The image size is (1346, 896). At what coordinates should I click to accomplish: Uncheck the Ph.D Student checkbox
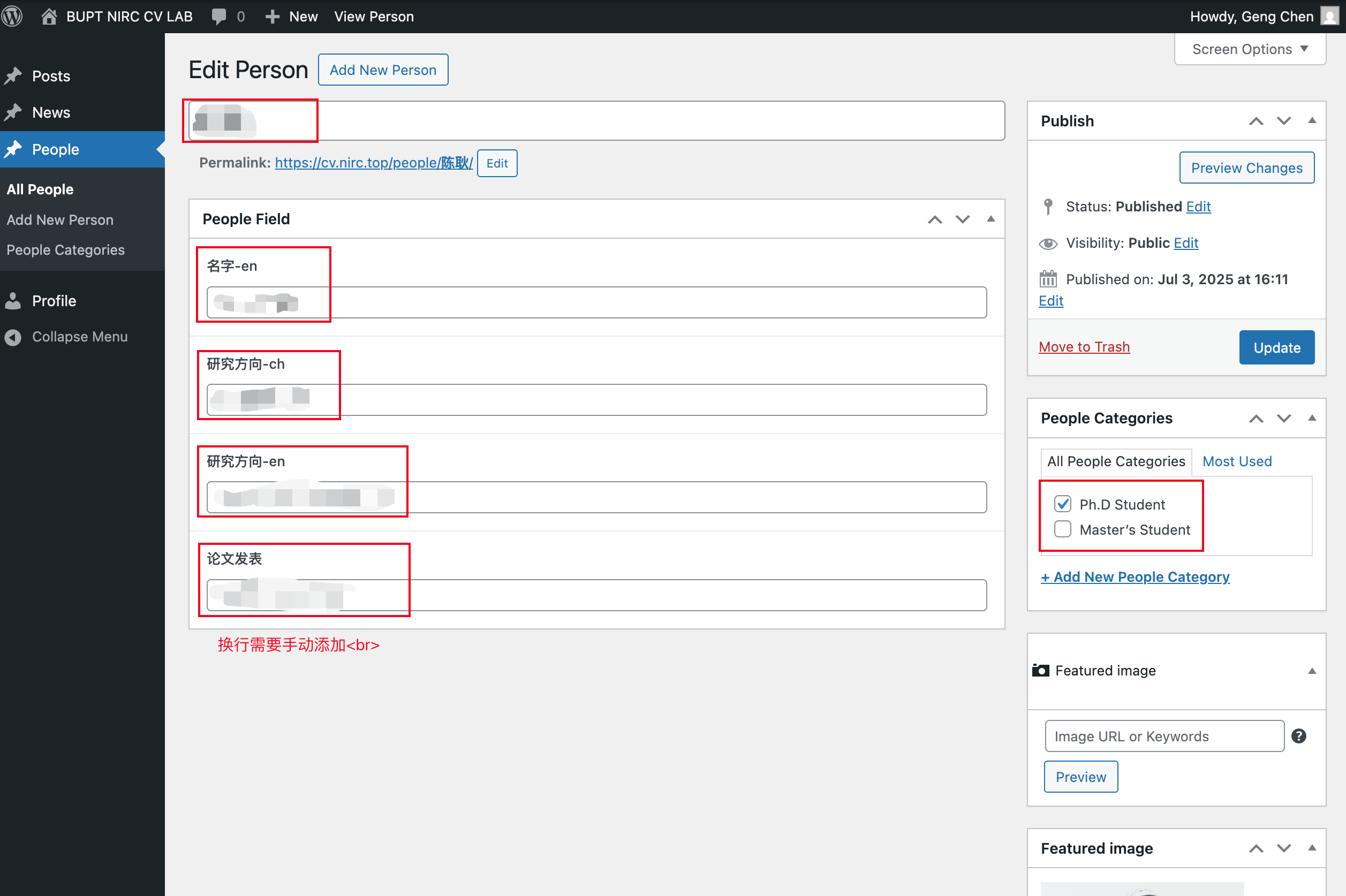[1063, 504]
